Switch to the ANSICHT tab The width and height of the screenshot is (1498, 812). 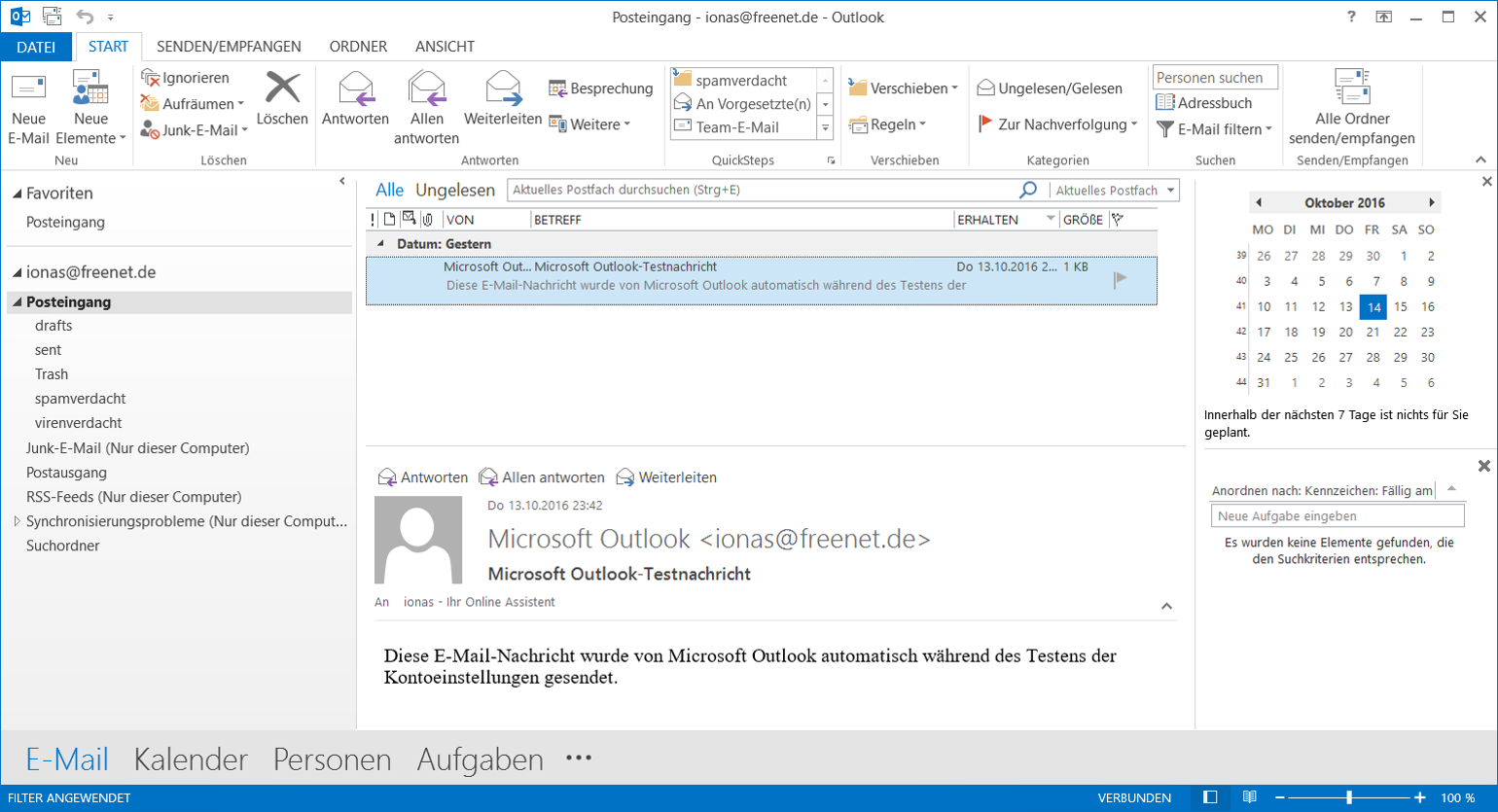(445, 47)
